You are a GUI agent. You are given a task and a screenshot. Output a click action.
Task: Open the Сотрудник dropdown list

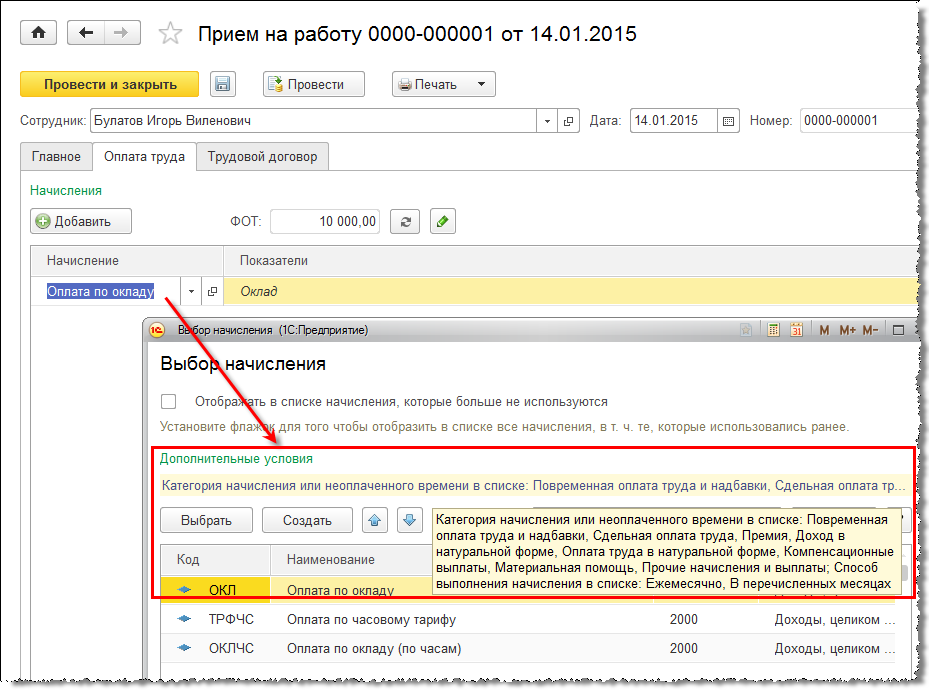click(547, 121)
